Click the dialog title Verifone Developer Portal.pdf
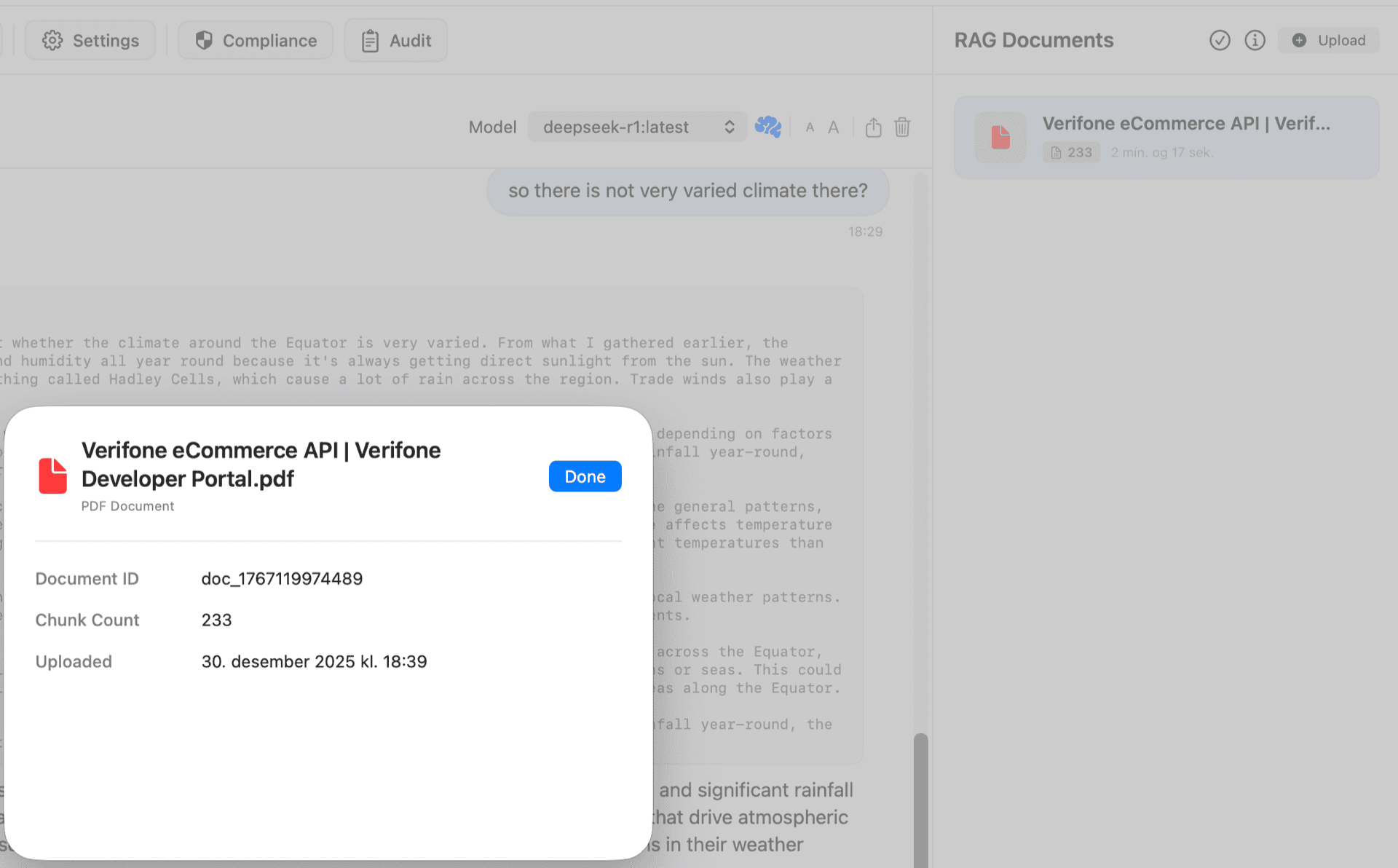The height and width of the screenshot is (868, 1398). 261,465
